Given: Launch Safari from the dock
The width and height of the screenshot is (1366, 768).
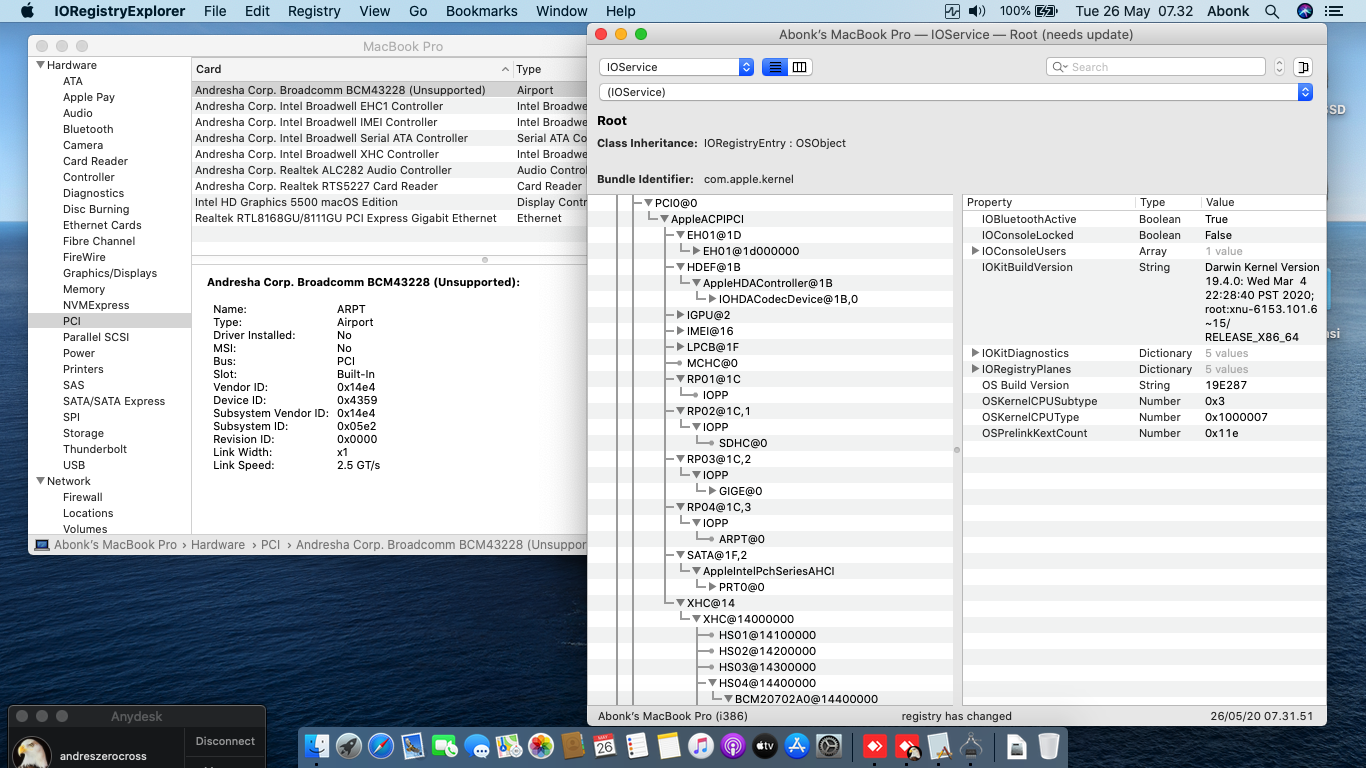Looking at the screenshot, I should [381, 746].
